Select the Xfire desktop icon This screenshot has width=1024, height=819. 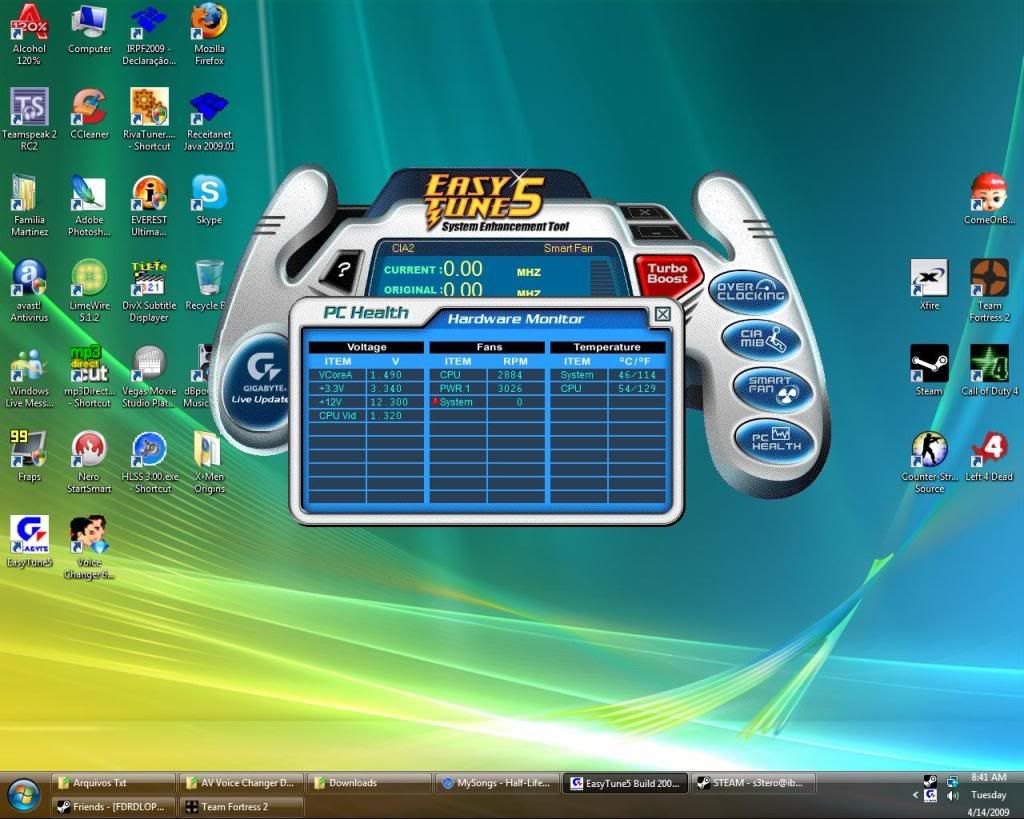pos(929,285)
